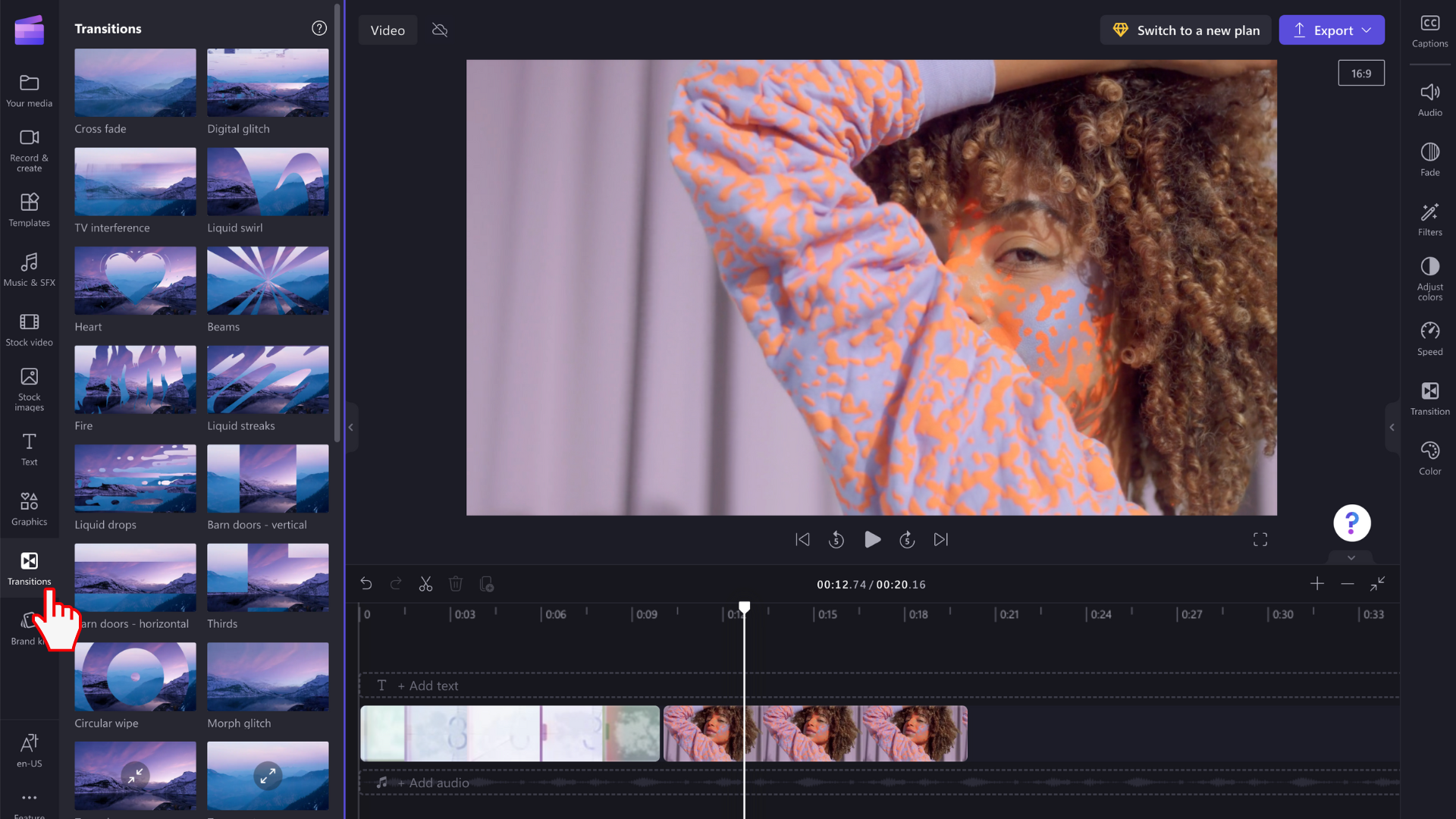
Task: Toggle fullscreen preview mode
Action: coord(1260,540)
